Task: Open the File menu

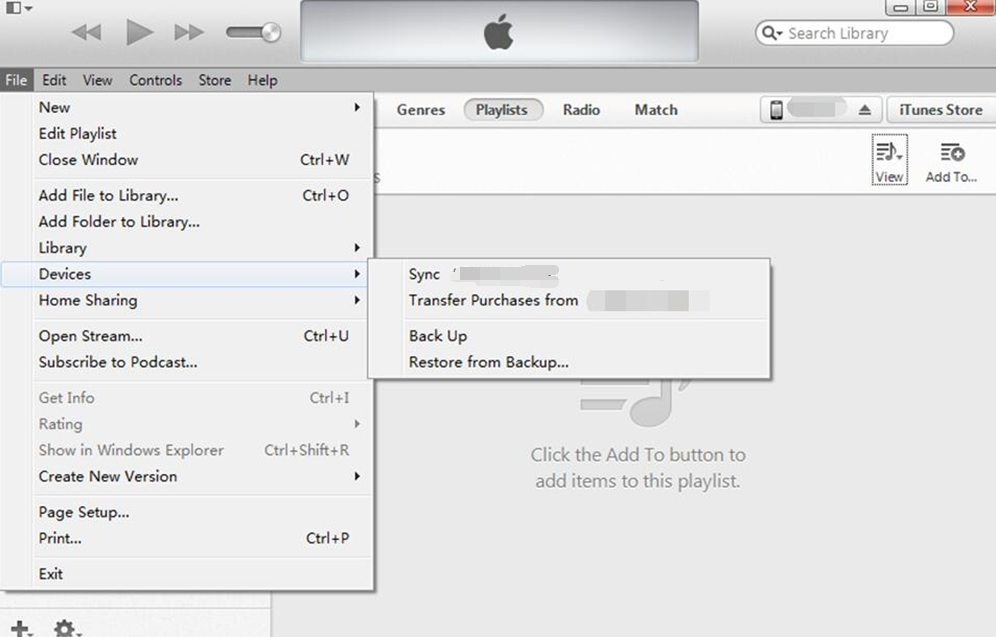Action: [16, 80]
